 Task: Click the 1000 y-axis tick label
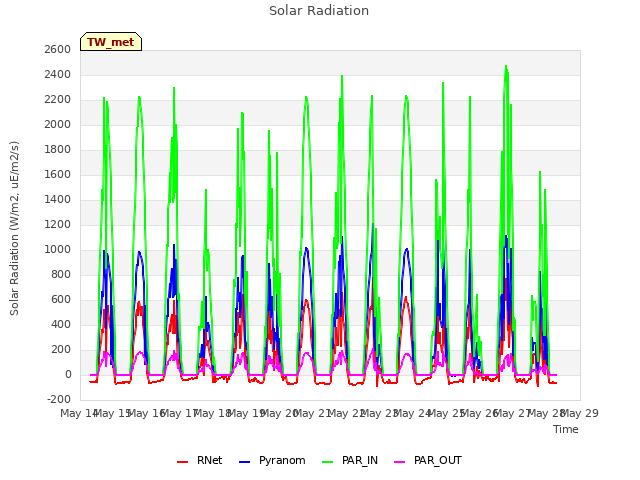(x=58, y=249)
